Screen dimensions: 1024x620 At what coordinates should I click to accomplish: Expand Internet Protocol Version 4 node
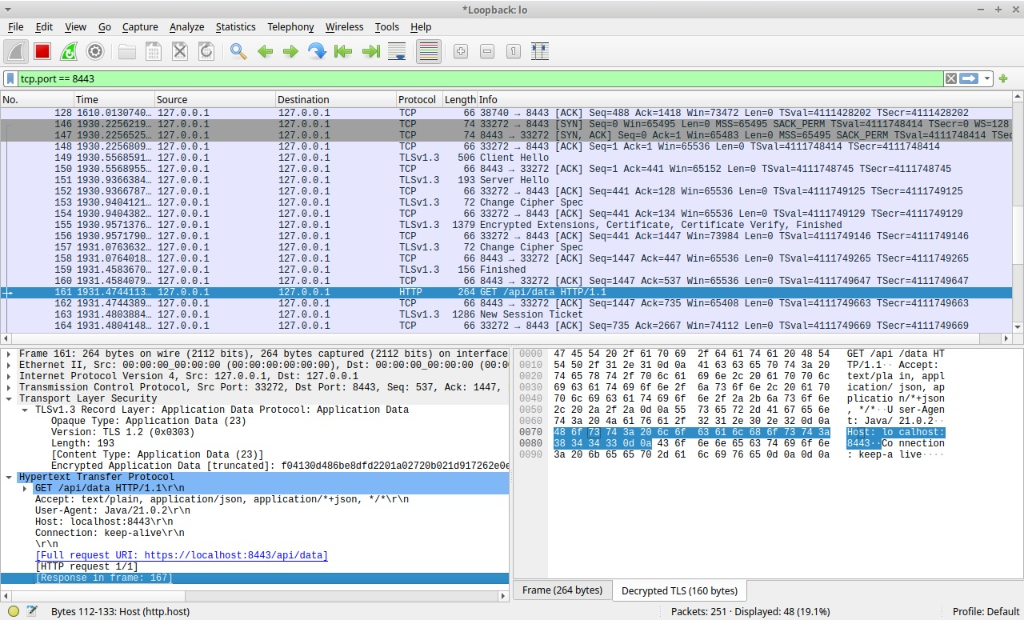click(x=8, y=376)
